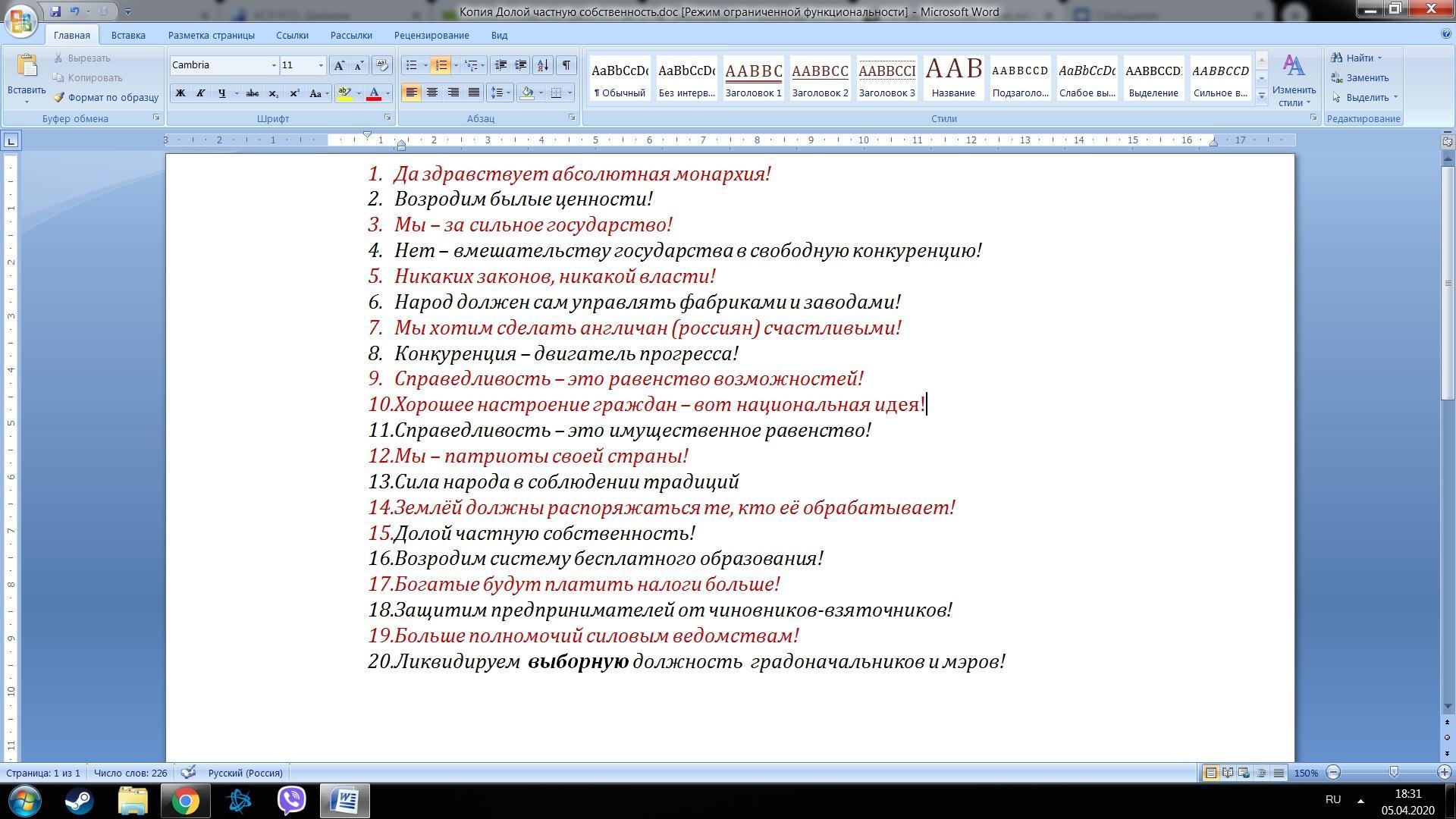Click the red font color swatch
The image size is (1456, 819).
click(374, 93)
